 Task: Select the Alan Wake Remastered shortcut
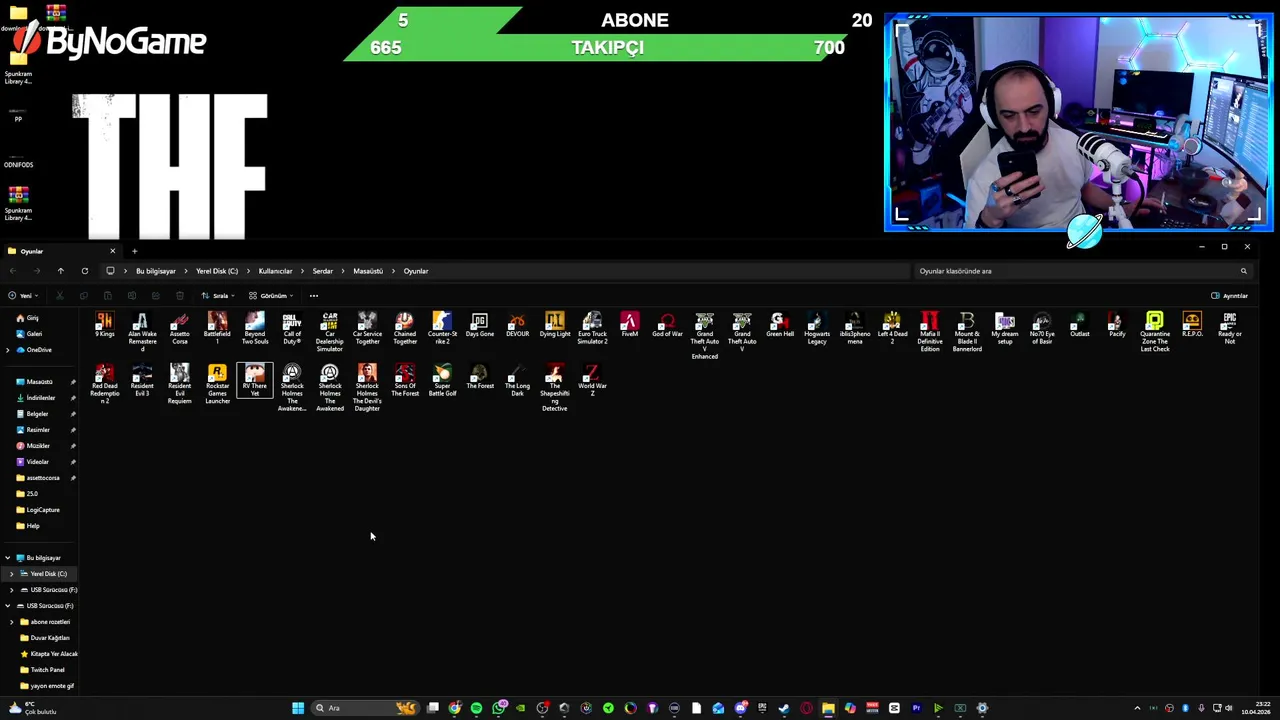click(x=142, y=331)
